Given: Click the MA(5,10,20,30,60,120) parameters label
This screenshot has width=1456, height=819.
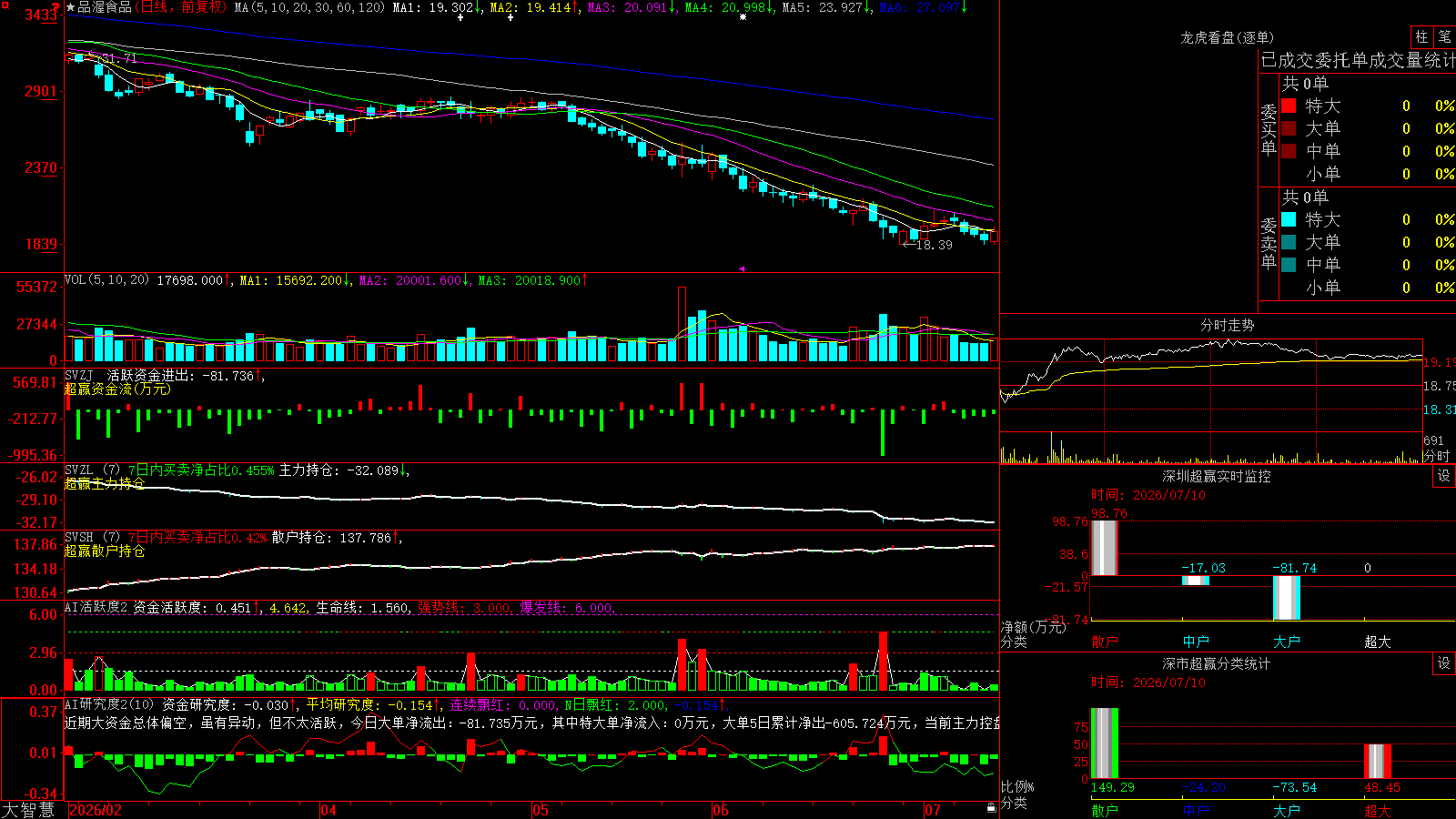Looking at the screenshot, I should pyautogui.click(x=310, y=7).
